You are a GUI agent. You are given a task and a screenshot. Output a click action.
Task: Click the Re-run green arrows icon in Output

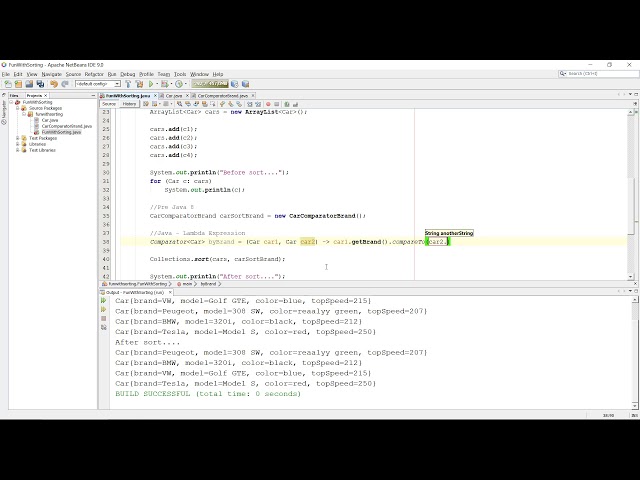point(103,300)
